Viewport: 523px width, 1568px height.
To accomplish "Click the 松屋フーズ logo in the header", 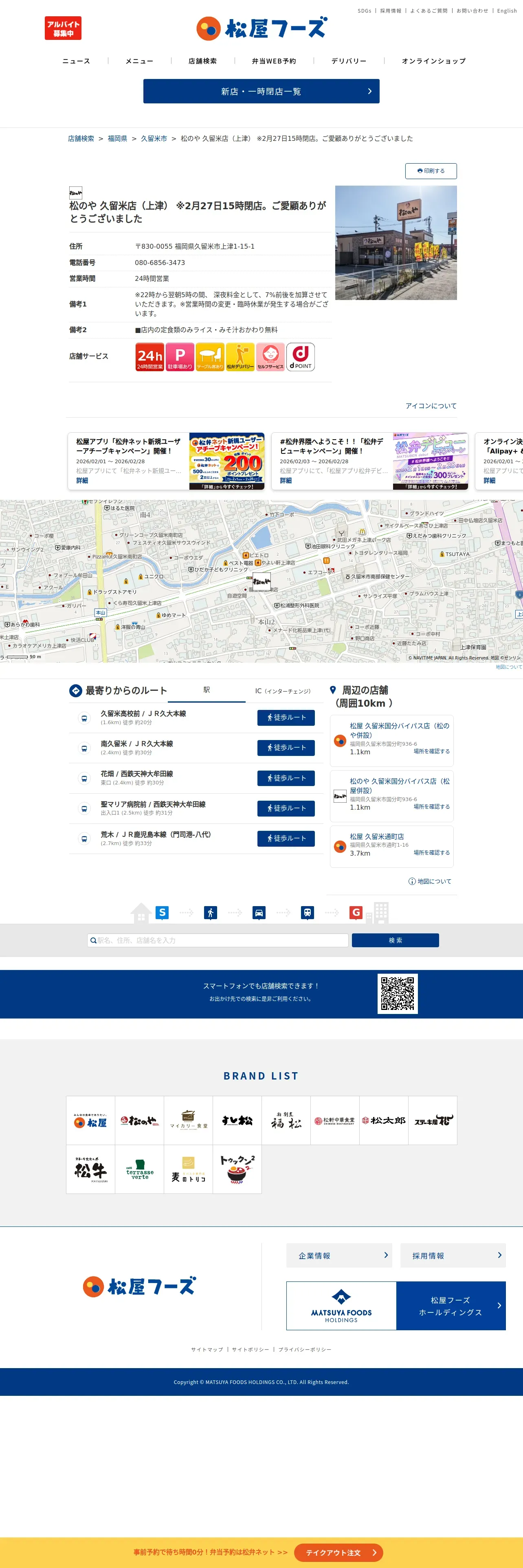I will (261, 28).
